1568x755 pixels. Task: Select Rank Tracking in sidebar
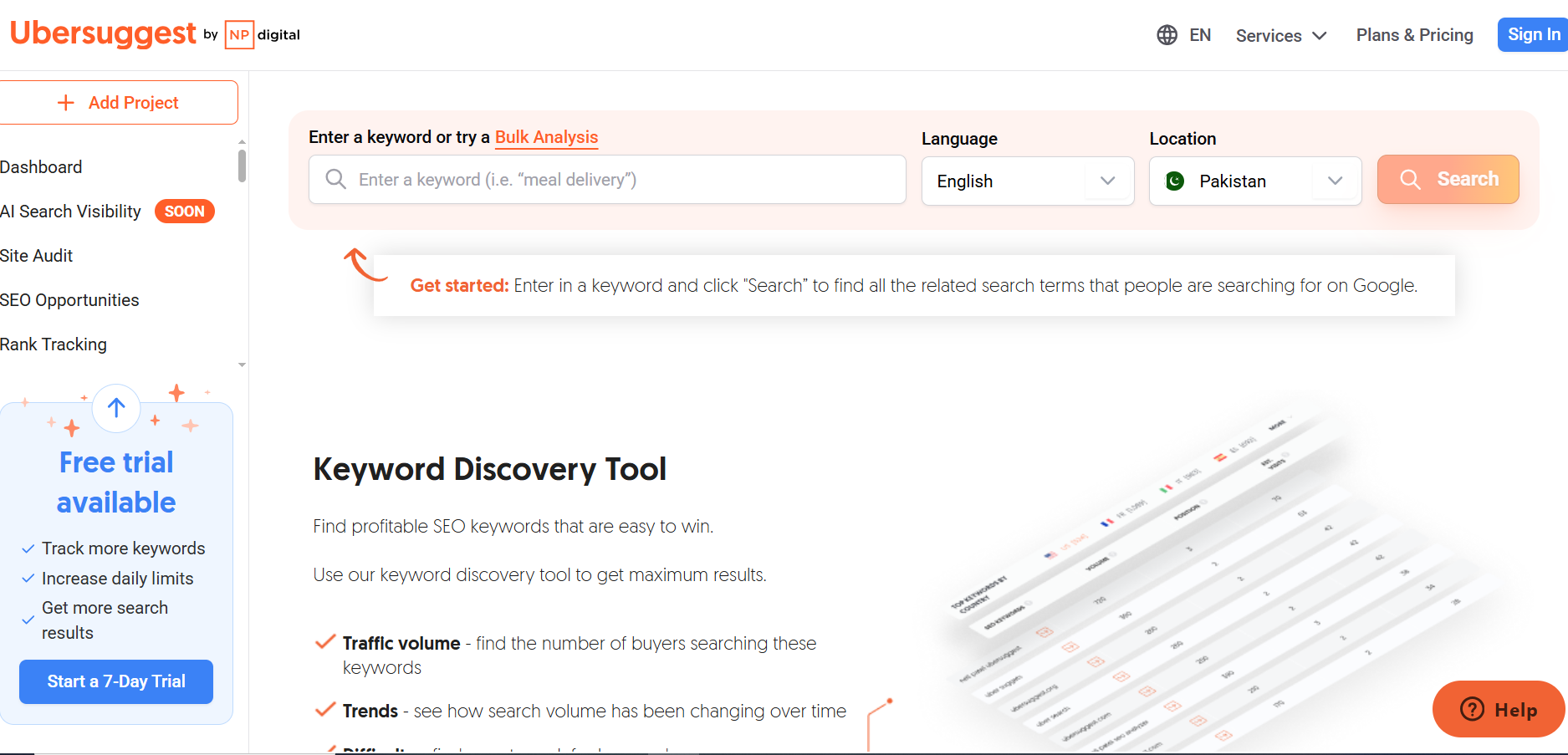tap(54, 344)
